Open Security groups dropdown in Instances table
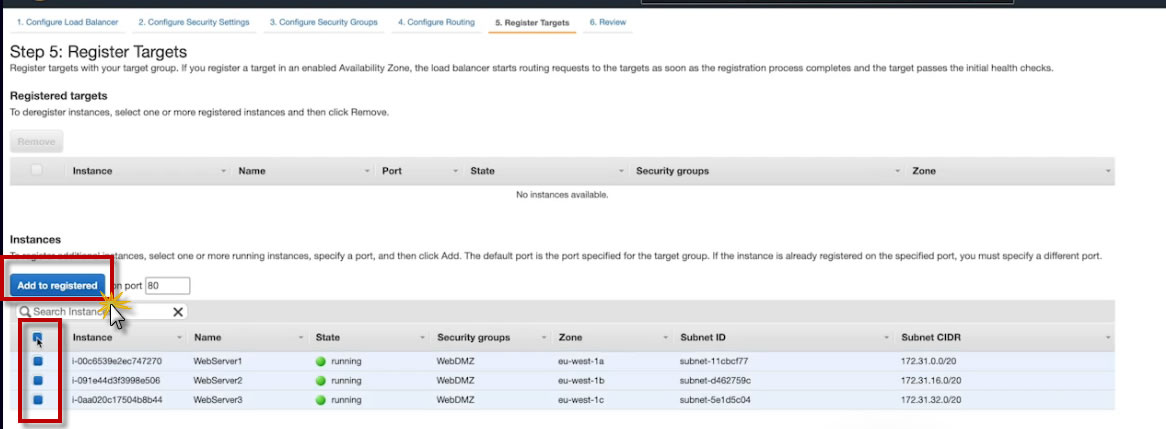The height and width of the screenshot is (429, 1166). pyautogui.click(x=544, y=338)
